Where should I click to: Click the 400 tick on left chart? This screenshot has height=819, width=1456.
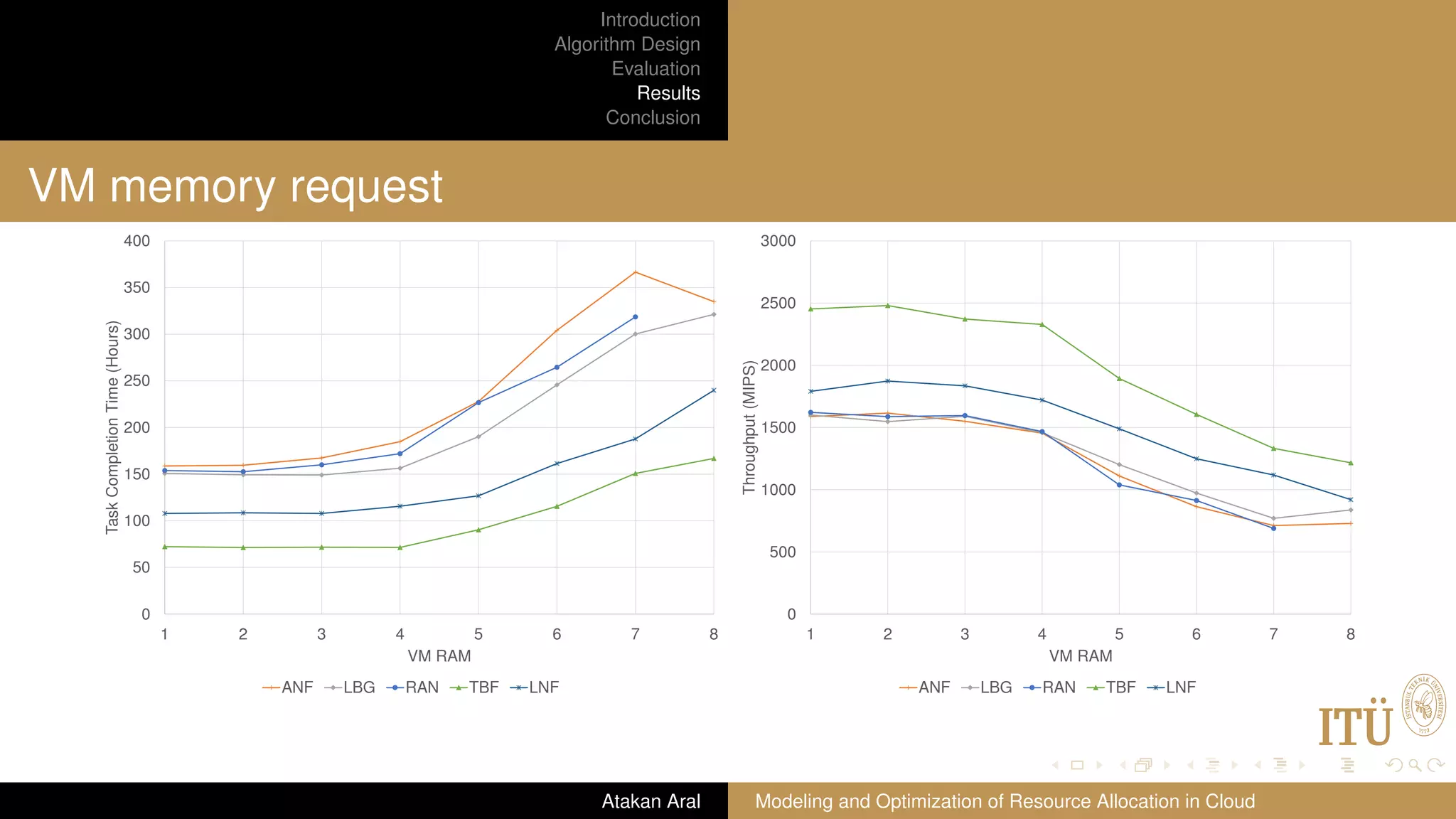136,241
